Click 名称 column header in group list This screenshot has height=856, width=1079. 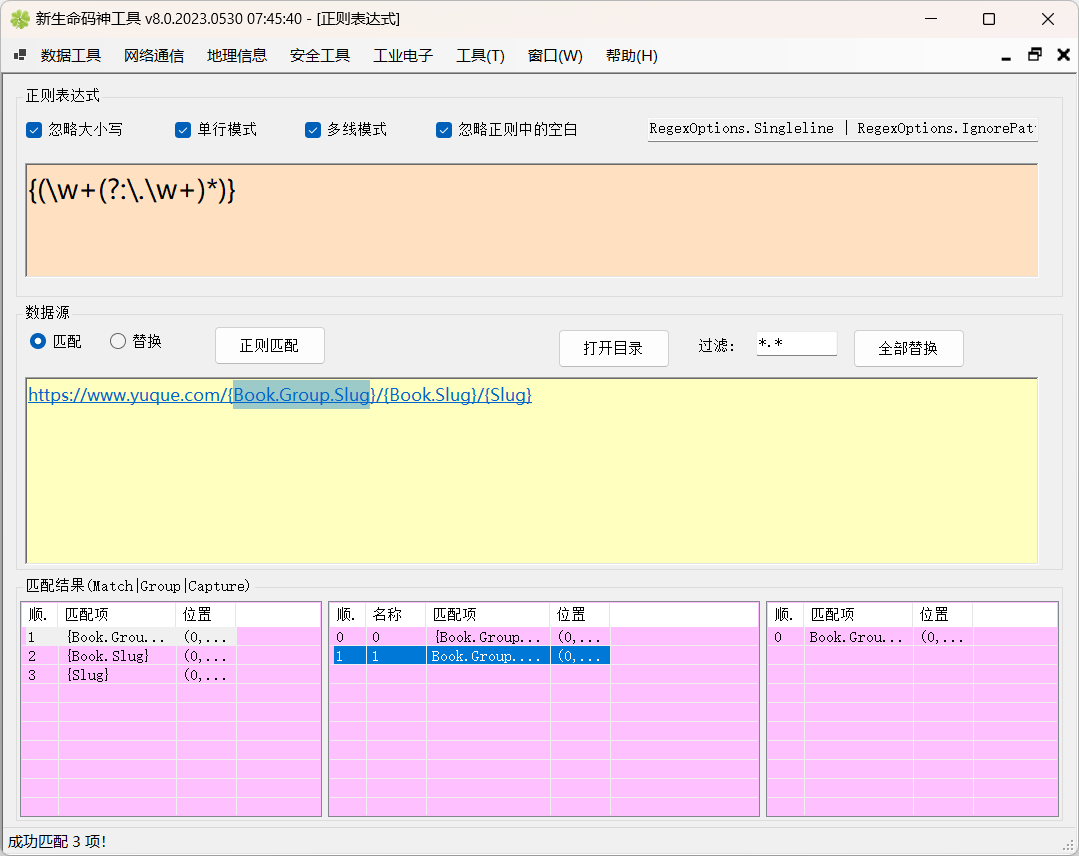(396, 614)
